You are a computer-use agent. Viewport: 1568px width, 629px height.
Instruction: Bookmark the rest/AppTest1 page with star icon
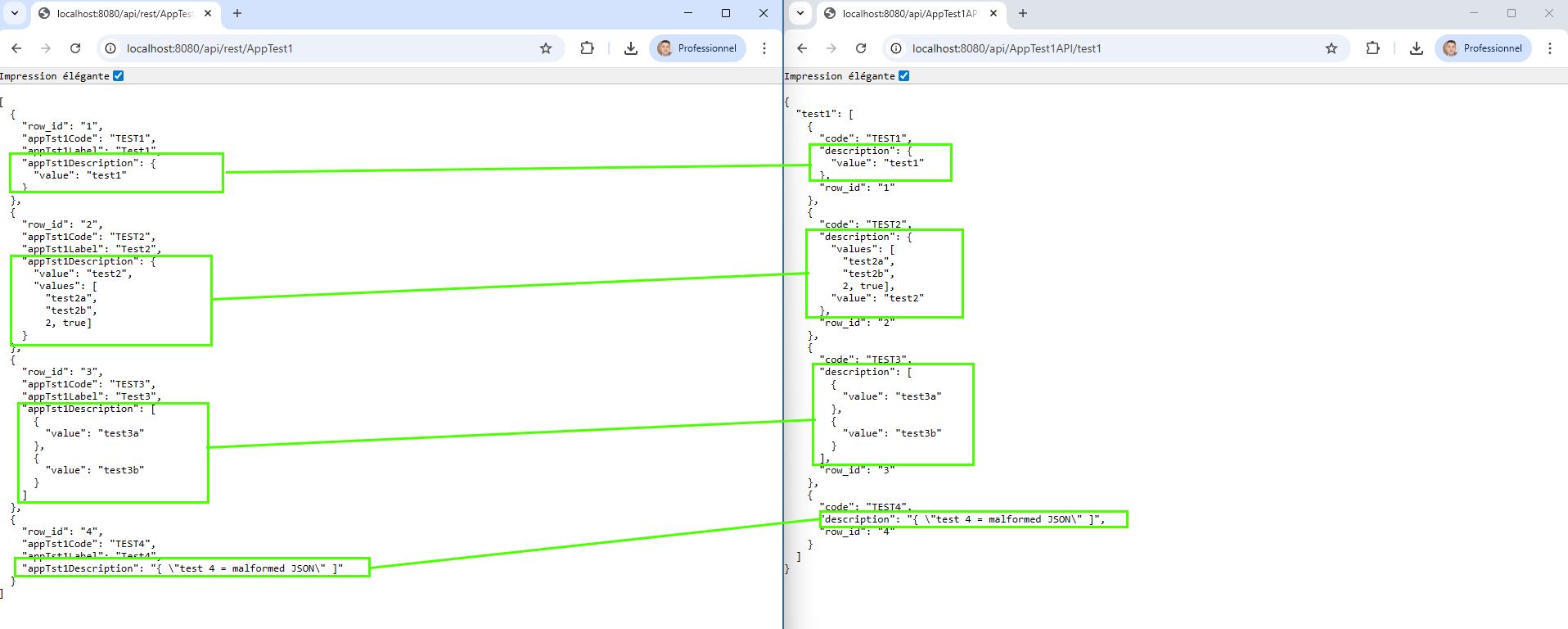(x=546, y=48)
